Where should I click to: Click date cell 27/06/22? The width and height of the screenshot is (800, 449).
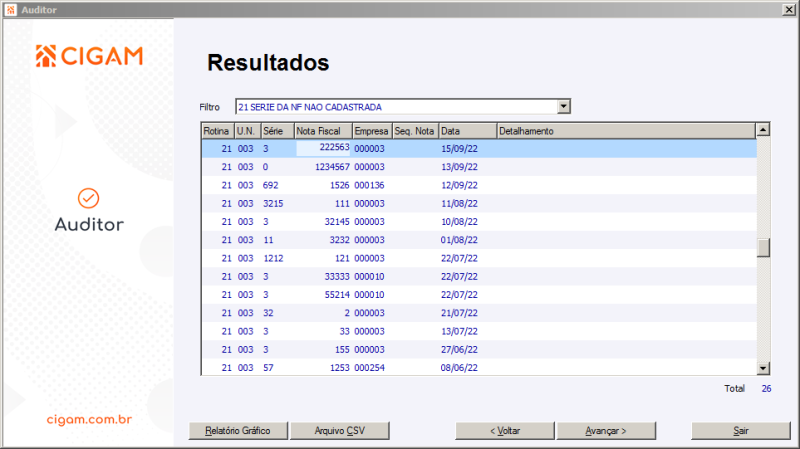459,350
